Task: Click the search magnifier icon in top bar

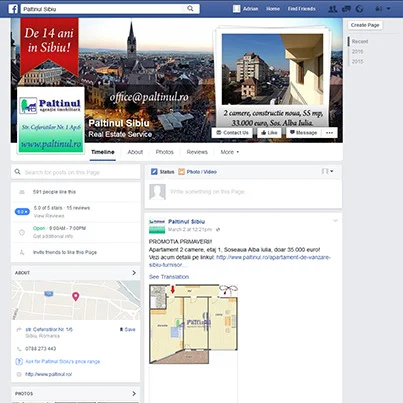Action: point(190,9)
